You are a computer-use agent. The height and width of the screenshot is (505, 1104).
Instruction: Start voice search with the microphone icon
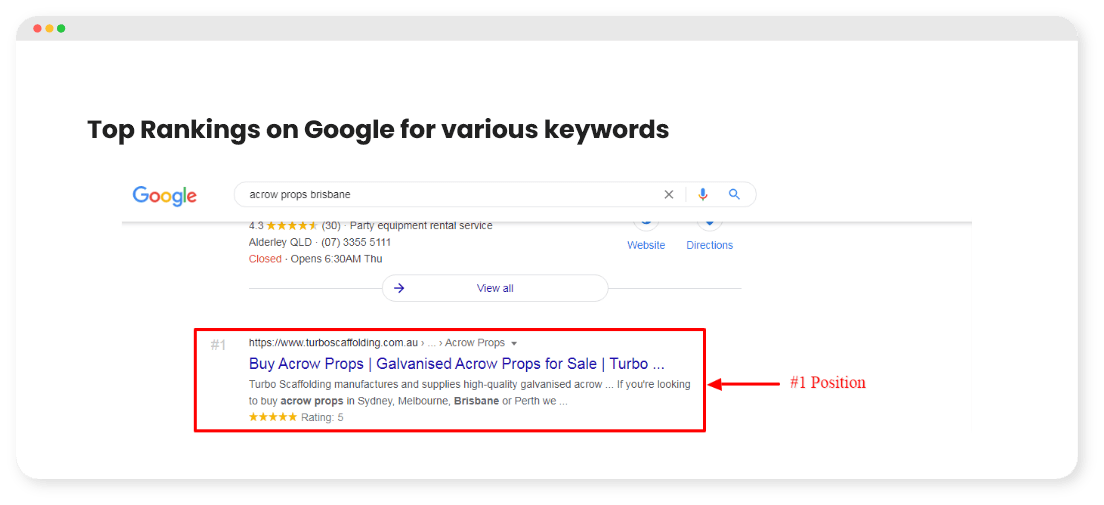click(x=703, y=194)
